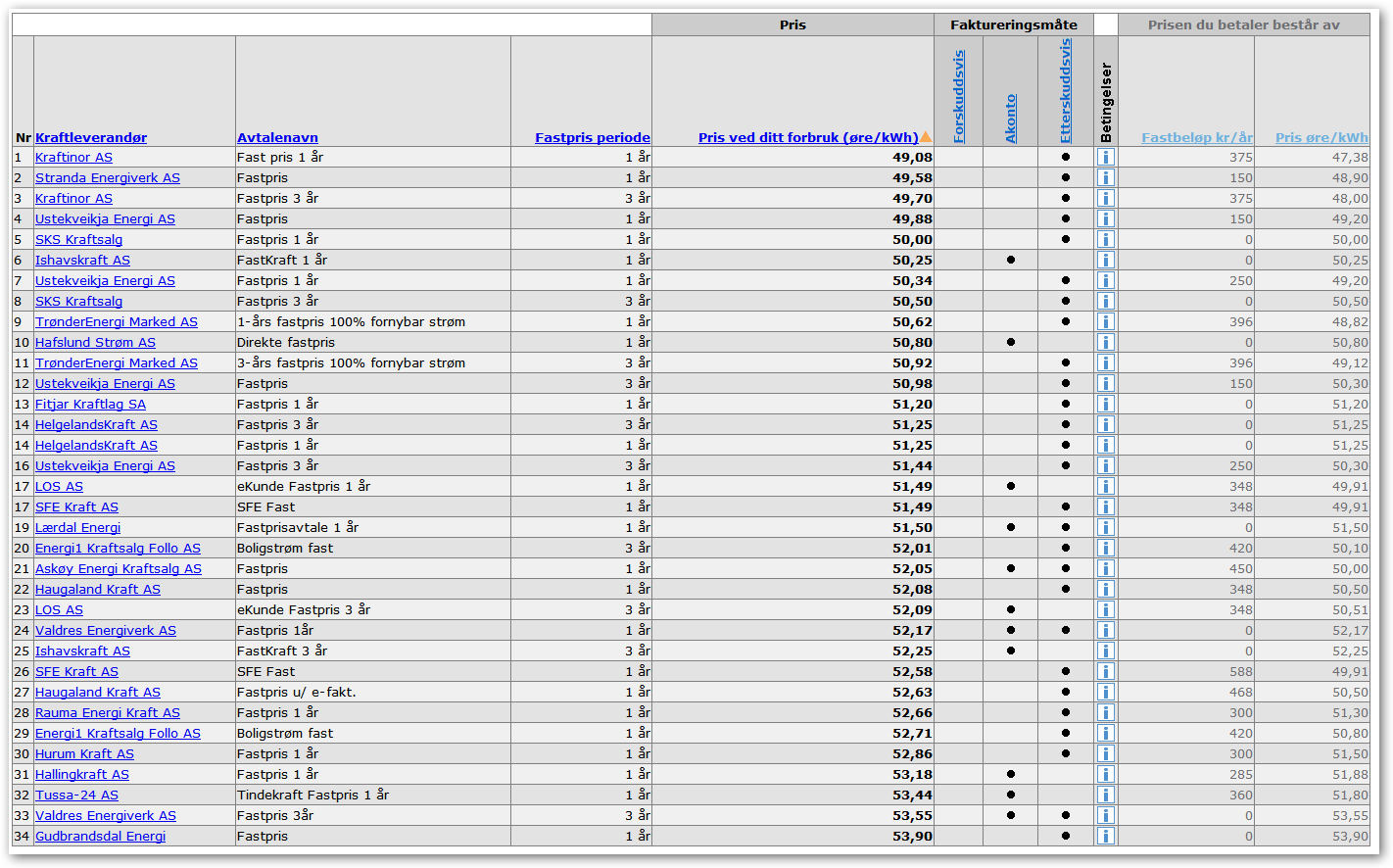1393x868 pixels.
Task: Open the info icon for HelgelandsKraft Fastpris 3 år
Action: point(1105,424)
